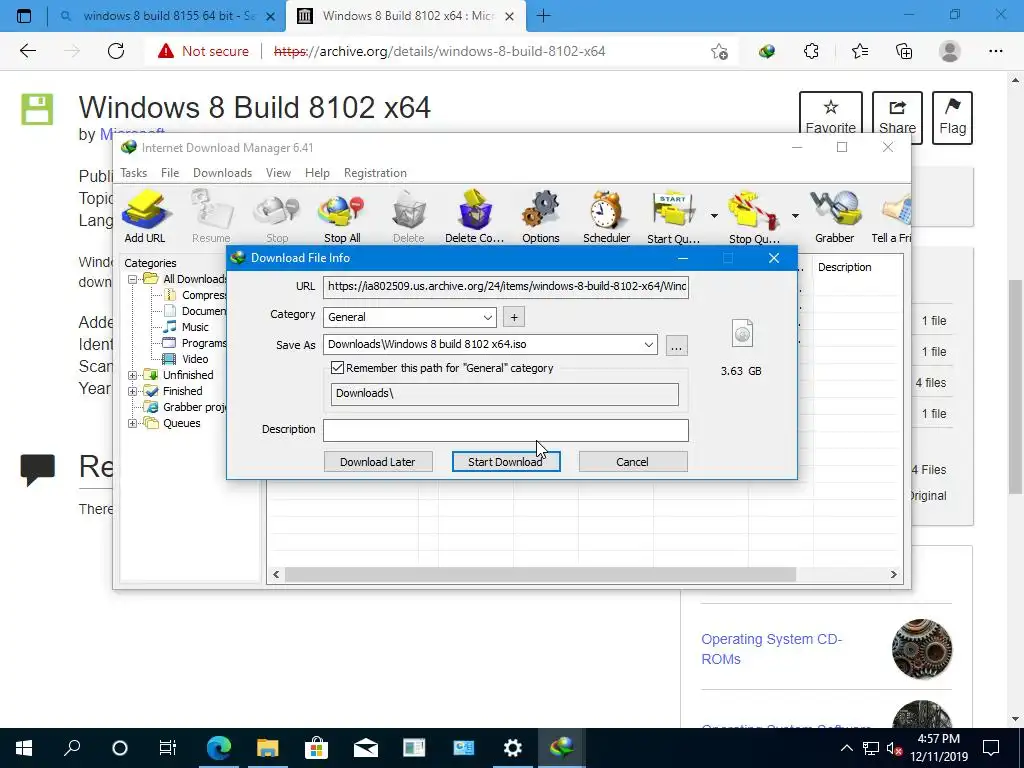This screenshot has width=1024, height=768.
Task: Open Settings gear on the taskbar
Action: point(513,747)
